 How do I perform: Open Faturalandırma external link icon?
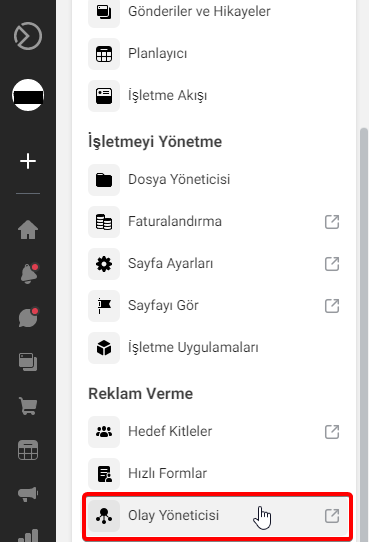coord(332,222)
